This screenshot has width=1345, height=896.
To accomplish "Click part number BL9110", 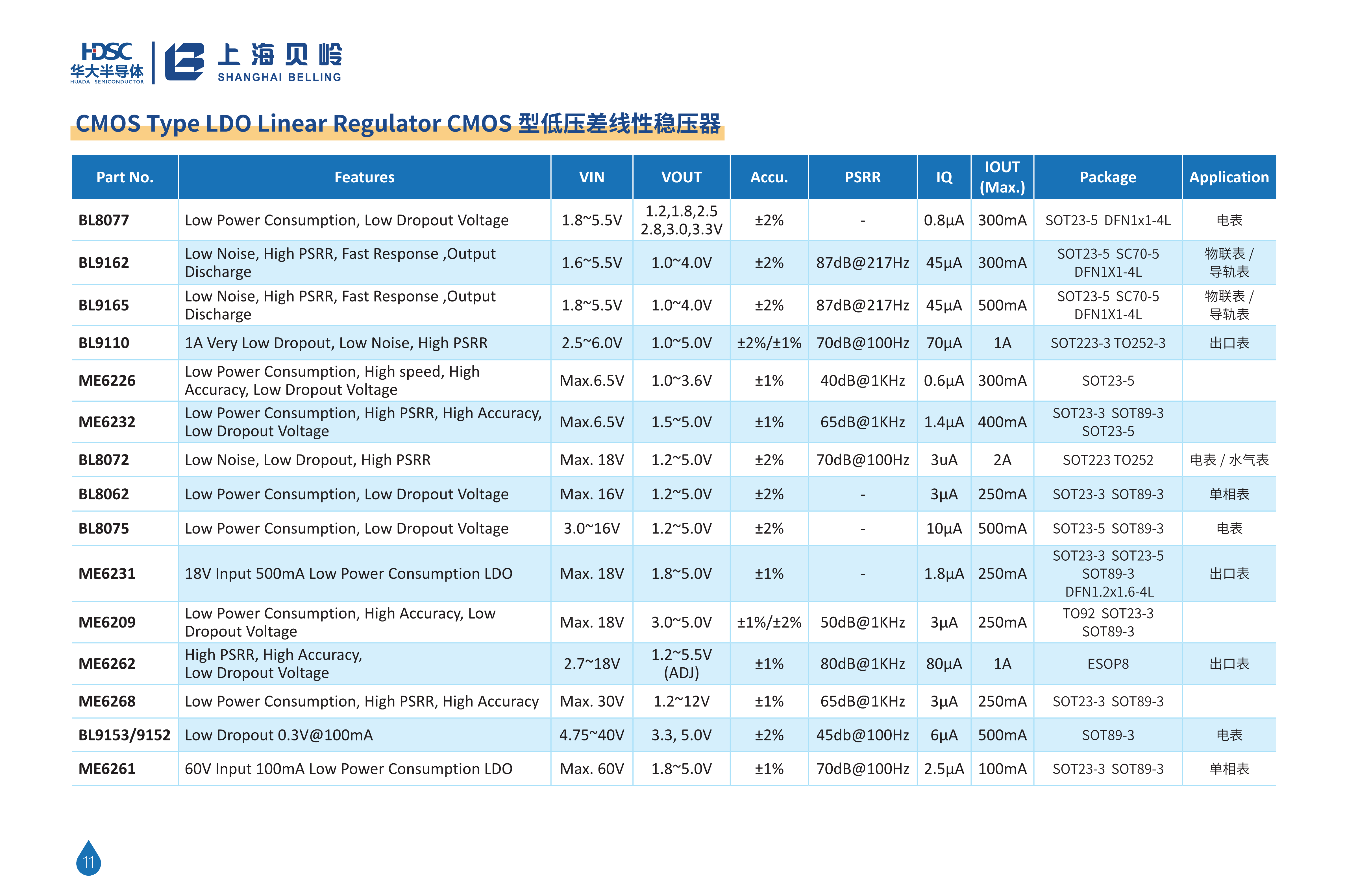I will 103,343.
